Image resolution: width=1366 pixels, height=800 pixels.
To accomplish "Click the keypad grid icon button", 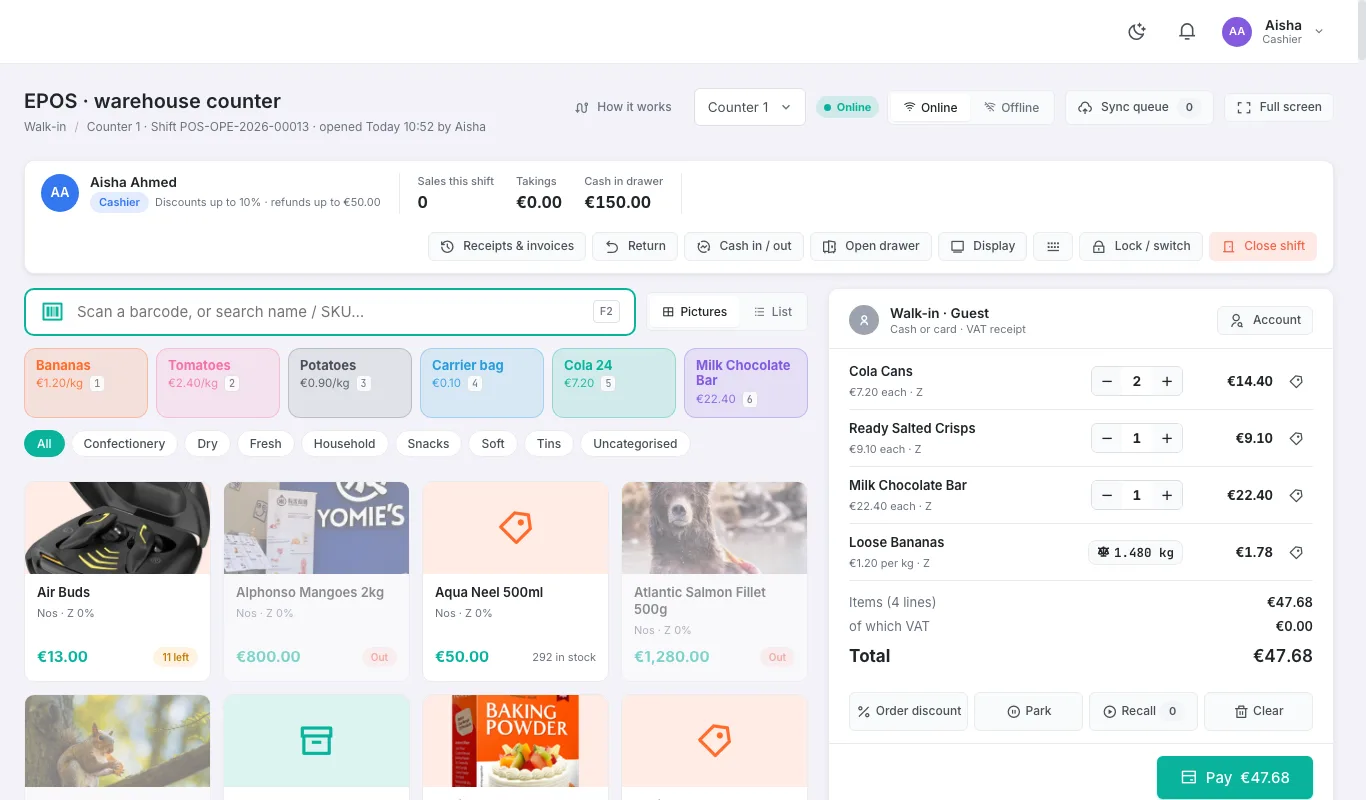I will coord(1053,246).
